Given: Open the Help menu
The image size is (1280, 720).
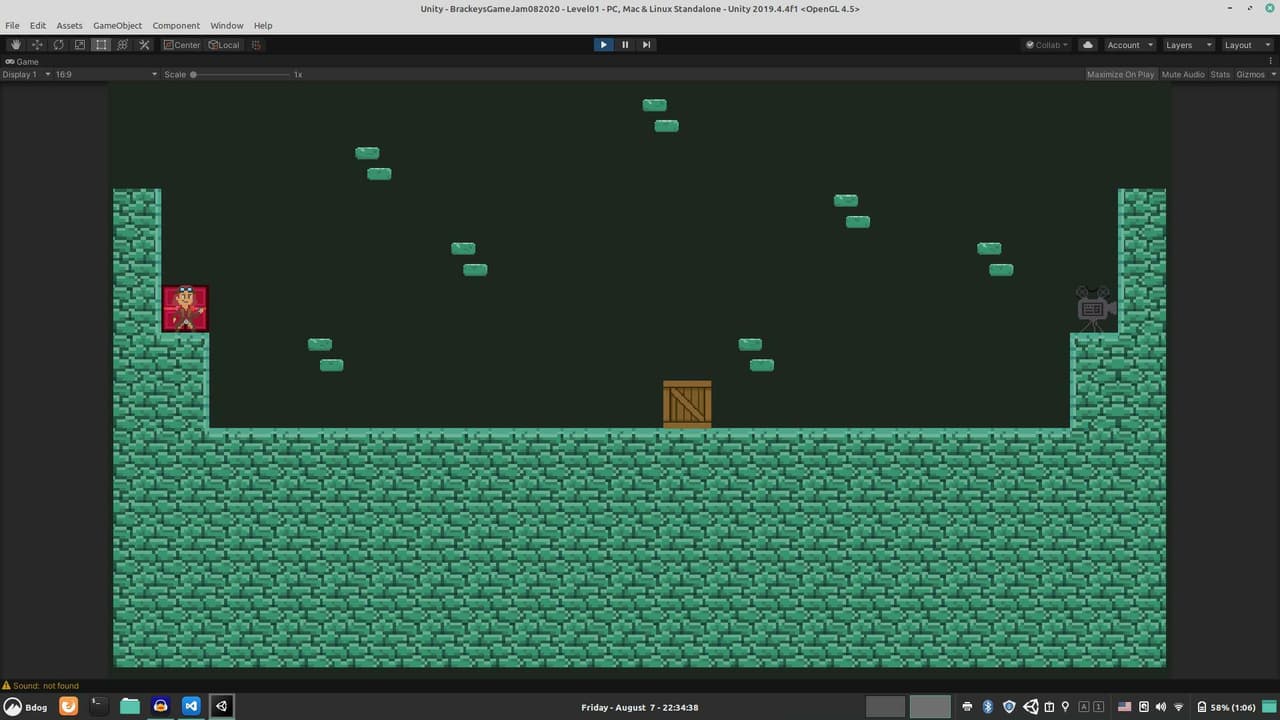Looking at the screenshot, I should click(x=263, y=25).
